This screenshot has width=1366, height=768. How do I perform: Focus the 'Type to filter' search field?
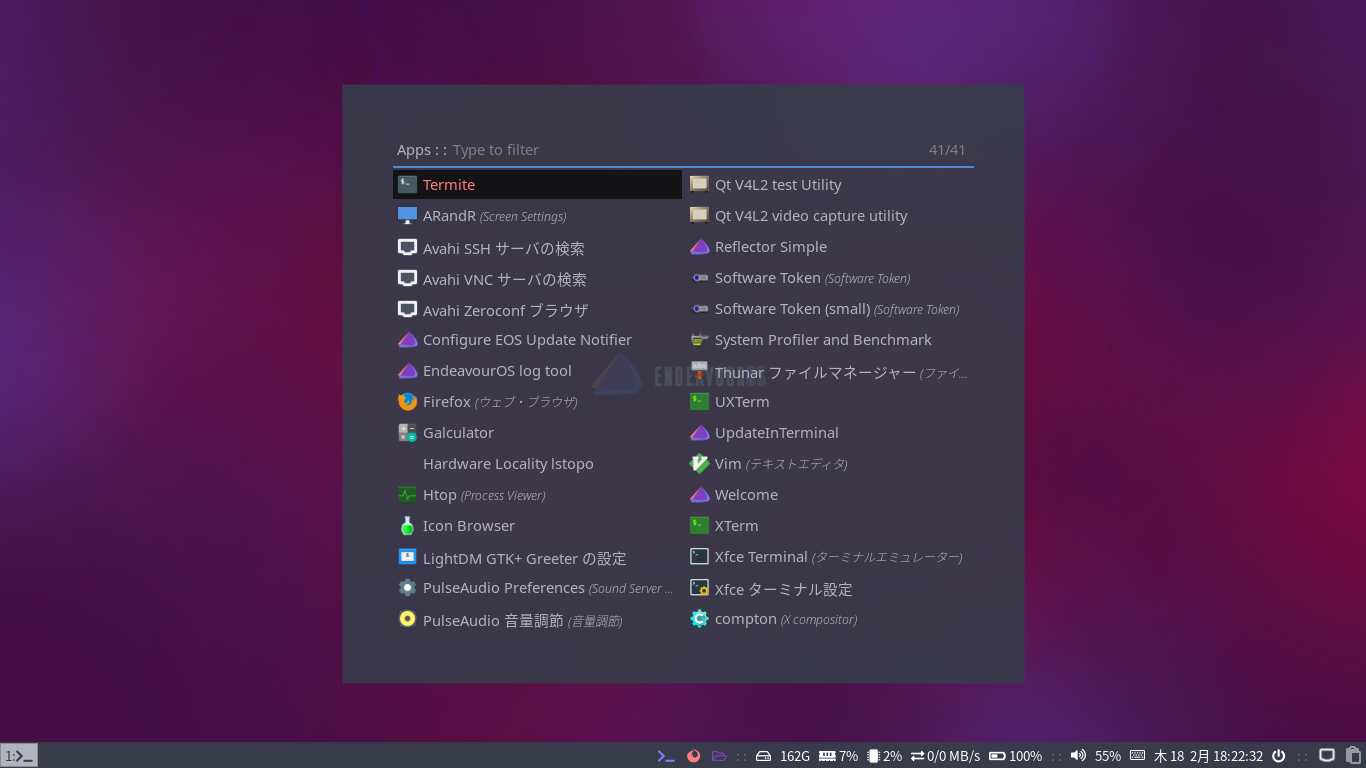tap(686, 150)
